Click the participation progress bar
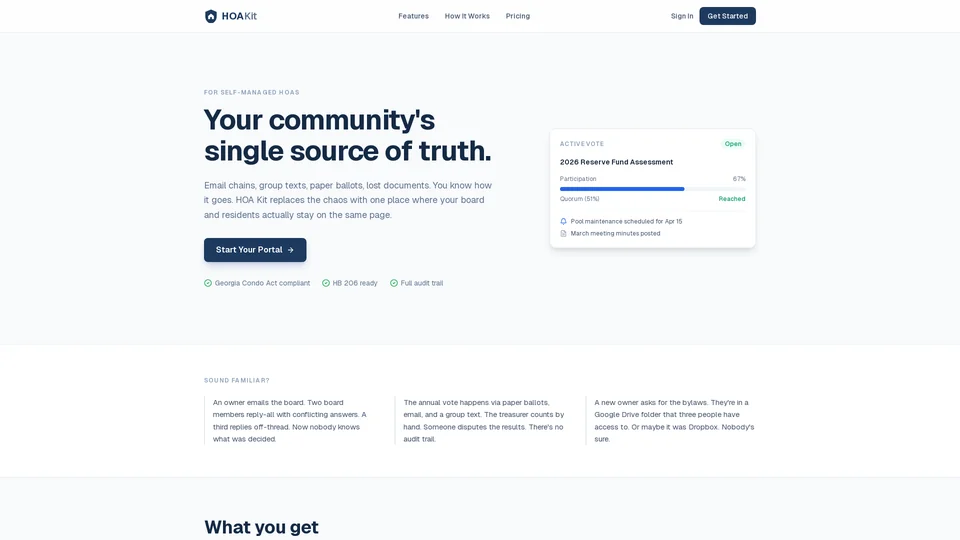 click(653, 189)
